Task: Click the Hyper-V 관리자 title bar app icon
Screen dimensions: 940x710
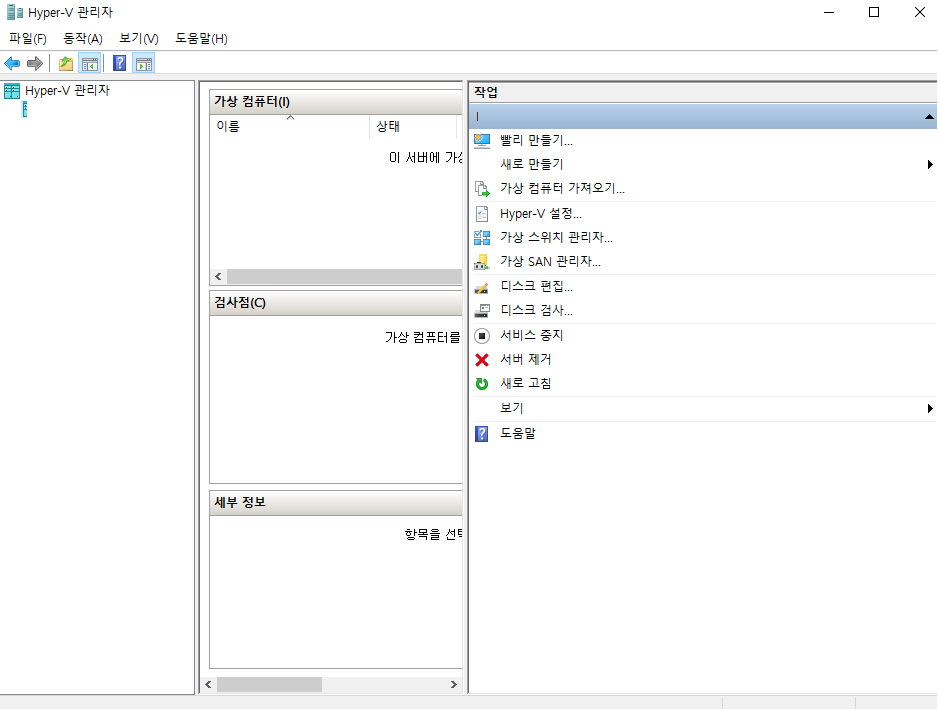Action: coord(14,12)
